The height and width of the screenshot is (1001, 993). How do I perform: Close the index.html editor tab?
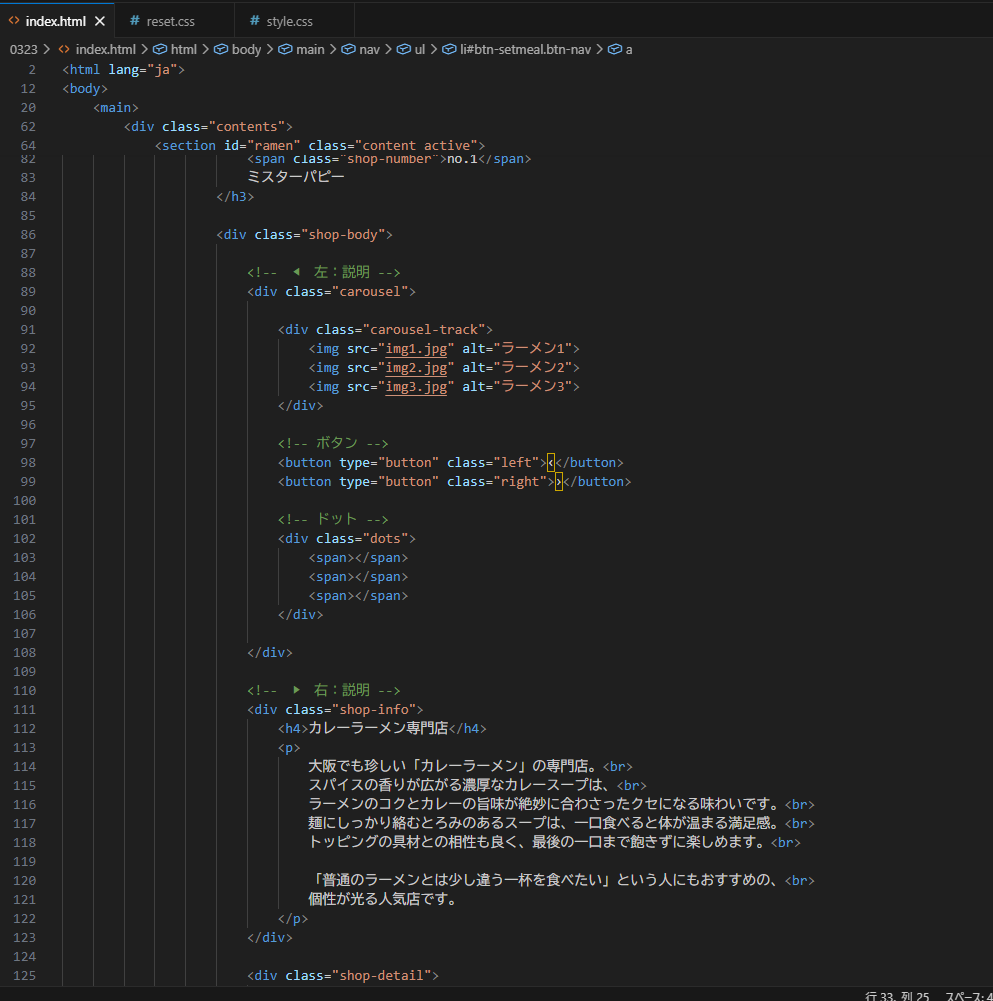click(99, 21)
